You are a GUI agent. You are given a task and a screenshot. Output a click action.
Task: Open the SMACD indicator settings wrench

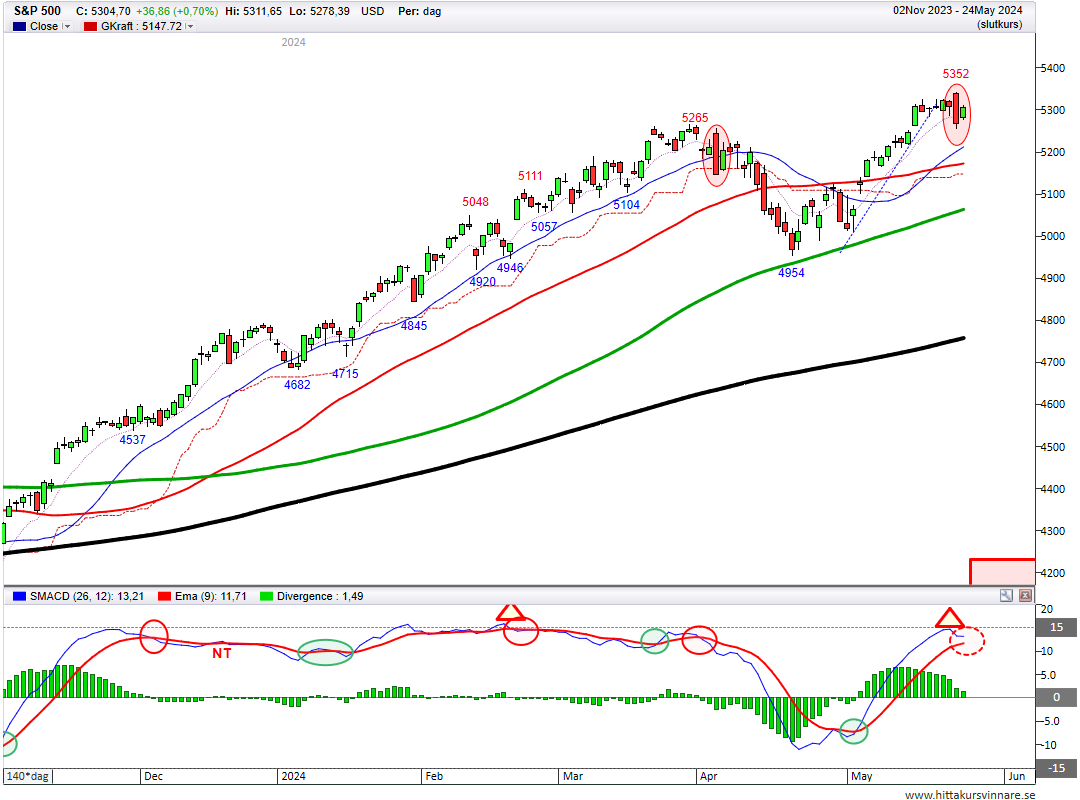[x=1006, y=595]
